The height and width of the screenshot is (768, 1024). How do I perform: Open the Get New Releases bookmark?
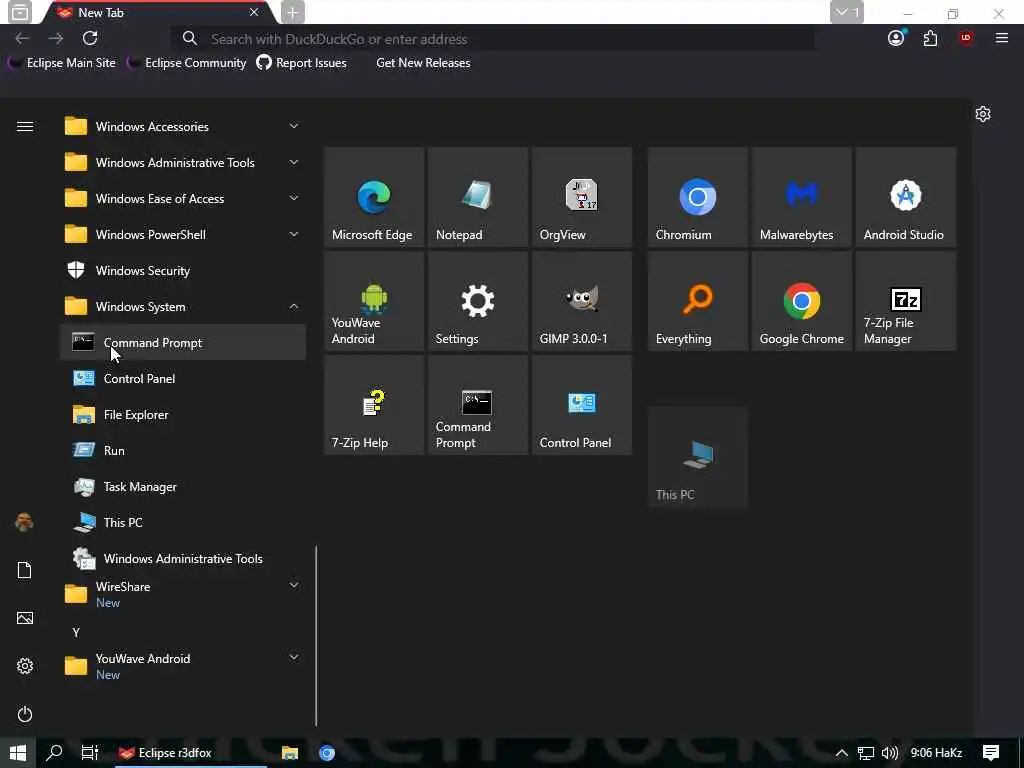pos(423,63)
